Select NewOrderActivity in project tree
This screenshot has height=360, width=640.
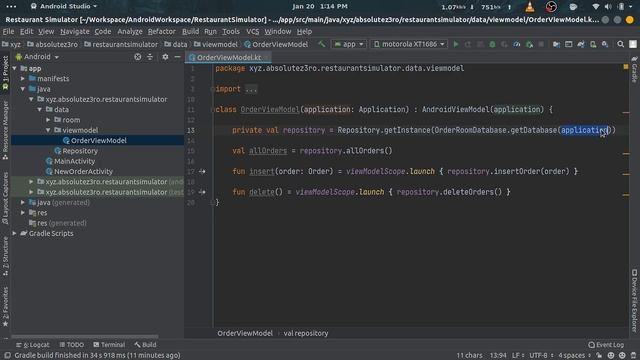83,171
